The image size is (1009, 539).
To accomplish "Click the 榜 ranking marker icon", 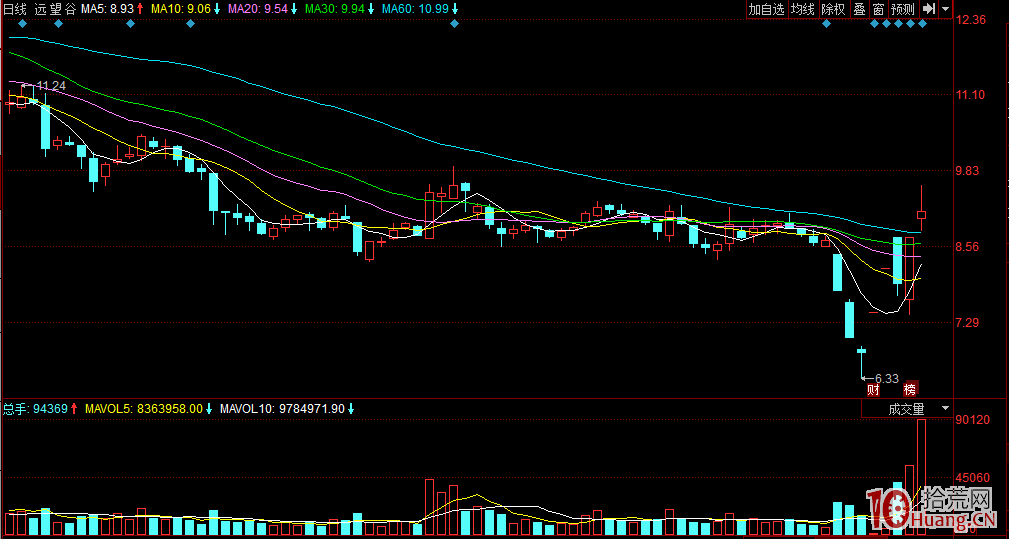I will [909, 389].
